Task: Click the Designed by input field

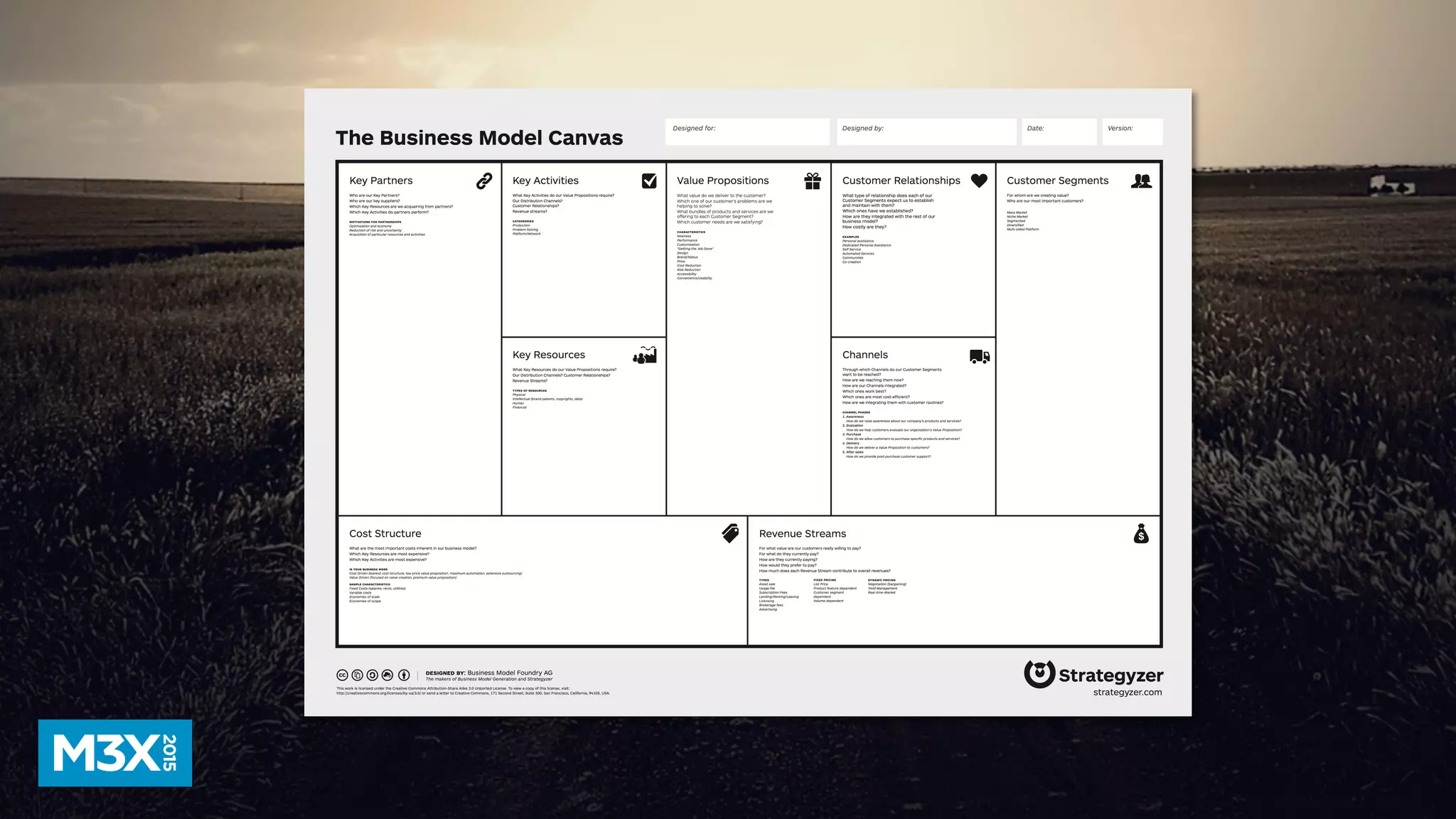Action: [x=926, y=132]
